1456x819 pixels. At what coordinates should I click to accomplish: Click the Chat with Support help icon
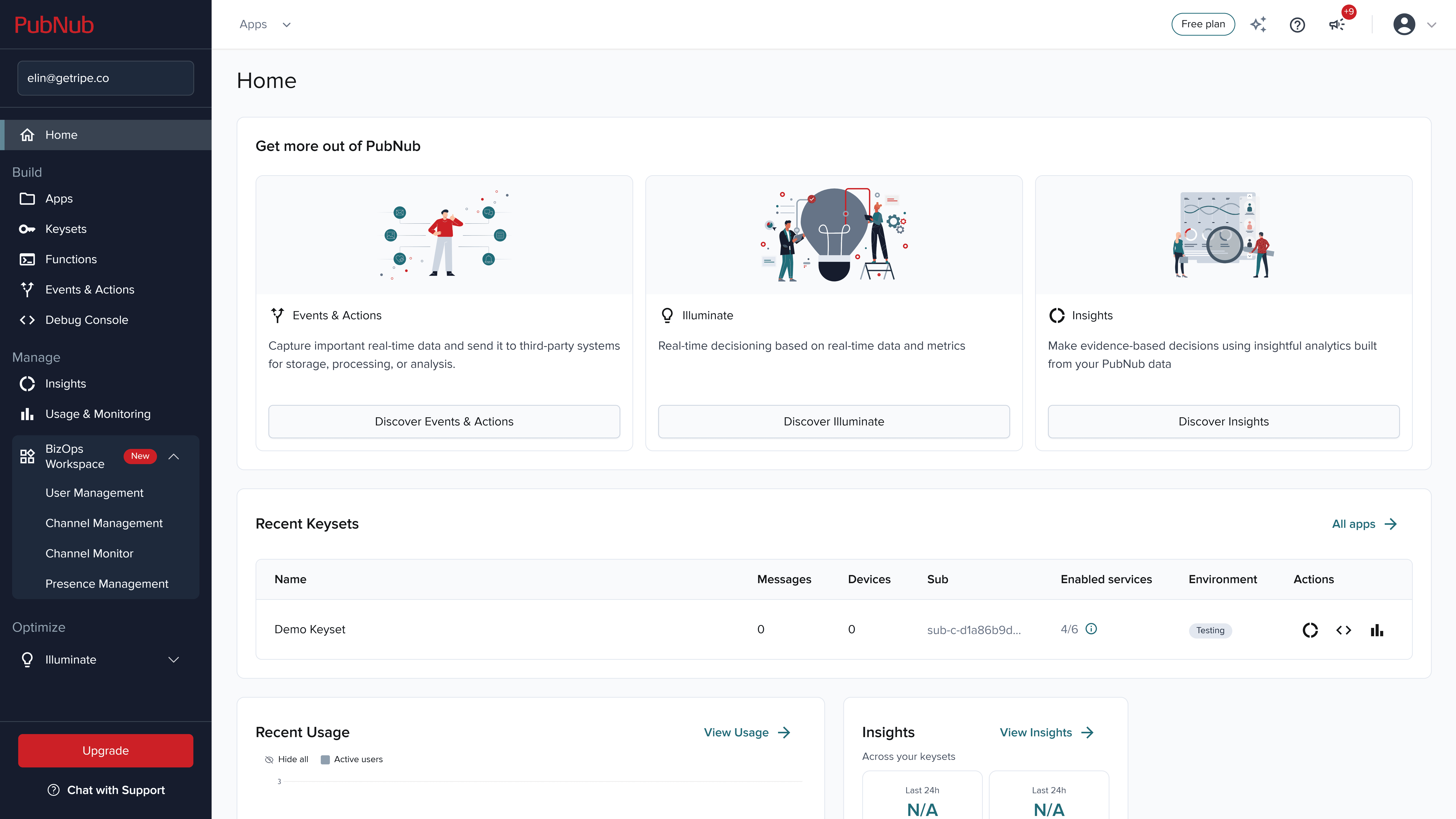(x=54, y=790)
